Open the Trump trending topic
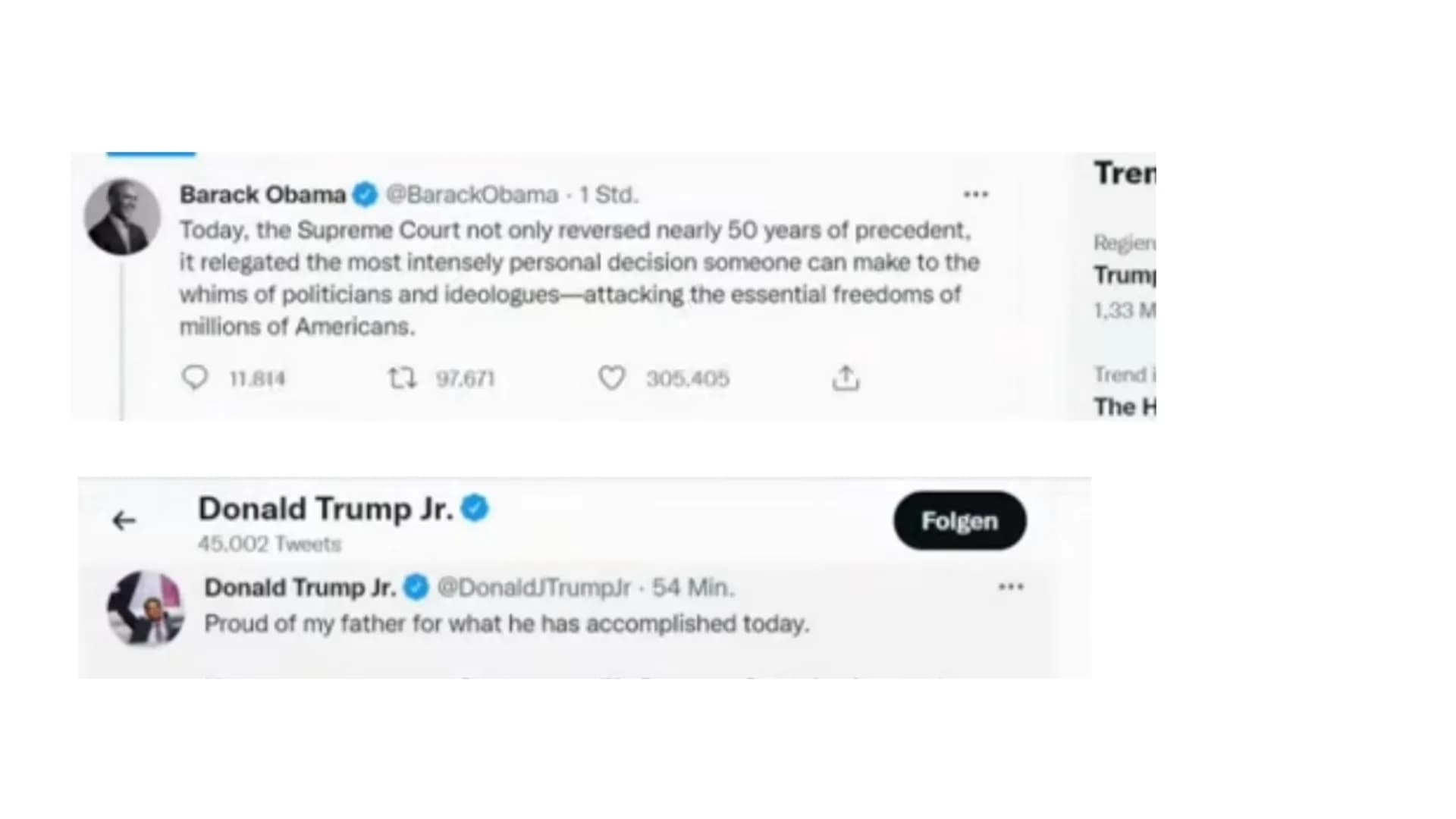The width and height of the screenshot is (1456, 819). (1125, 275)
